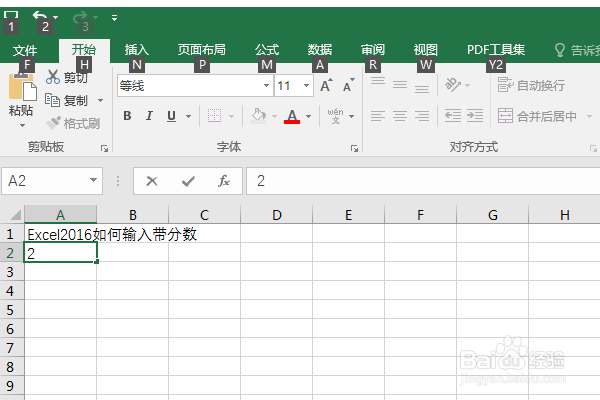Image resolution: width=600 pixels, height=400 pixels.
Task: Open the 剪贴板 dialog launcher
Action: click(x=104, y=149)
